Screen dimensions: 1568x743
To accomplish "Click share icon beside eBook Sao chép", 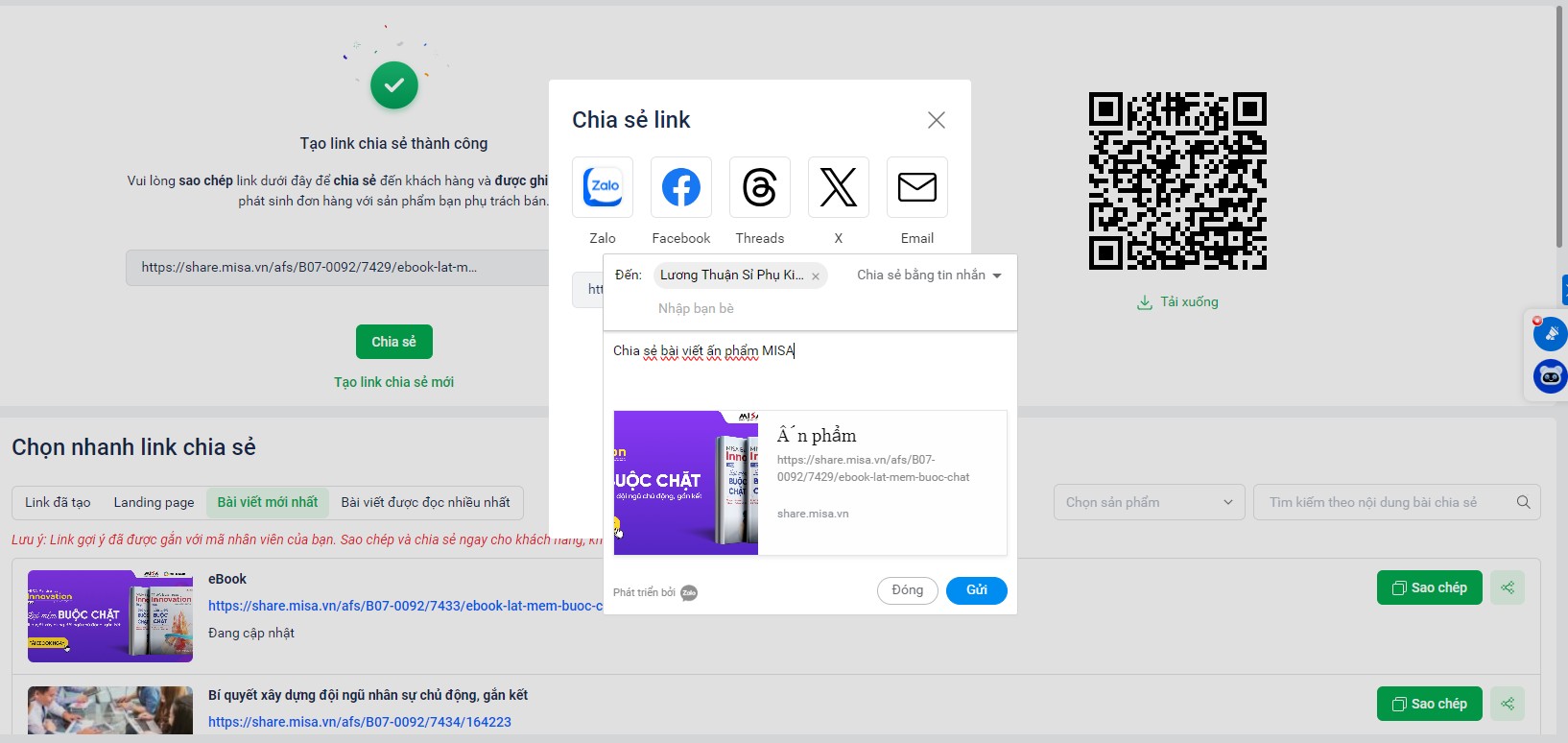I will pos(1508,587).
